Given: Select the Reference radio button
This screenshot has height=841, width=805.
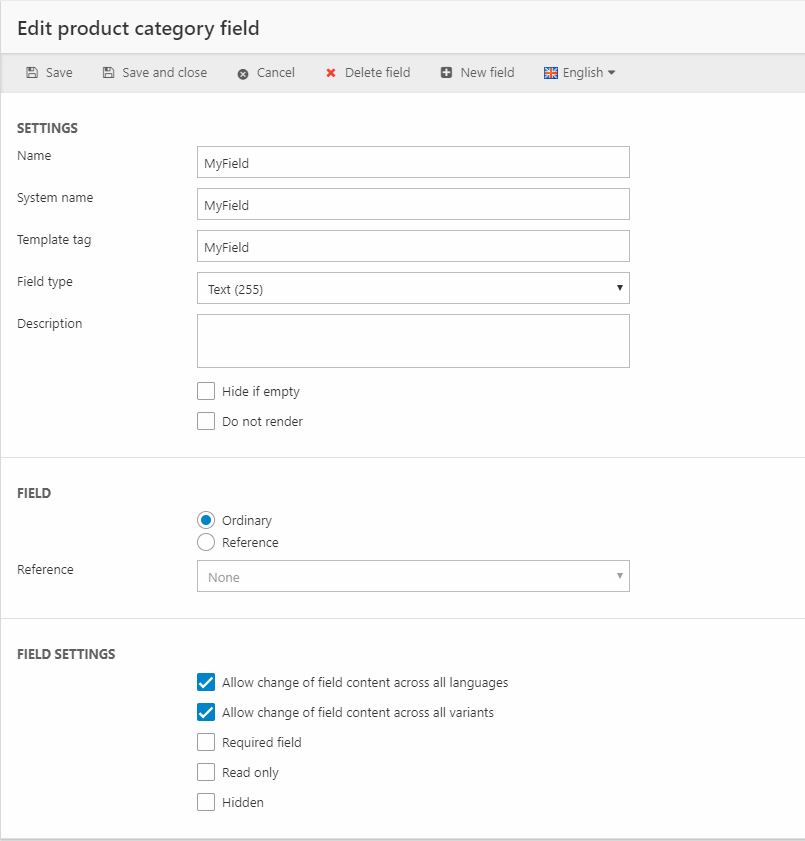Looking at the screenshot, I should [x=206, y=542].
